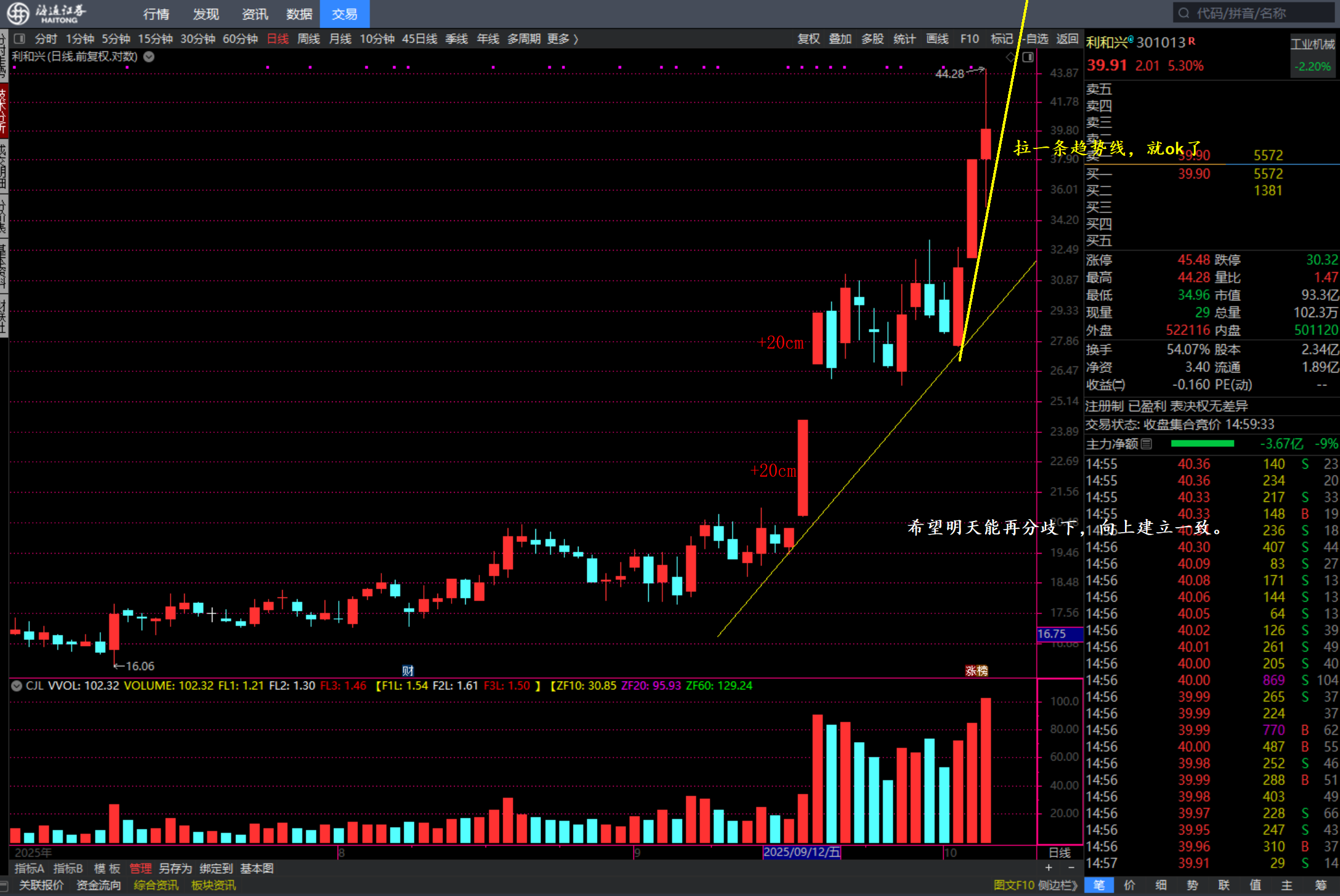Expand 更多 period options

point(562,39)
